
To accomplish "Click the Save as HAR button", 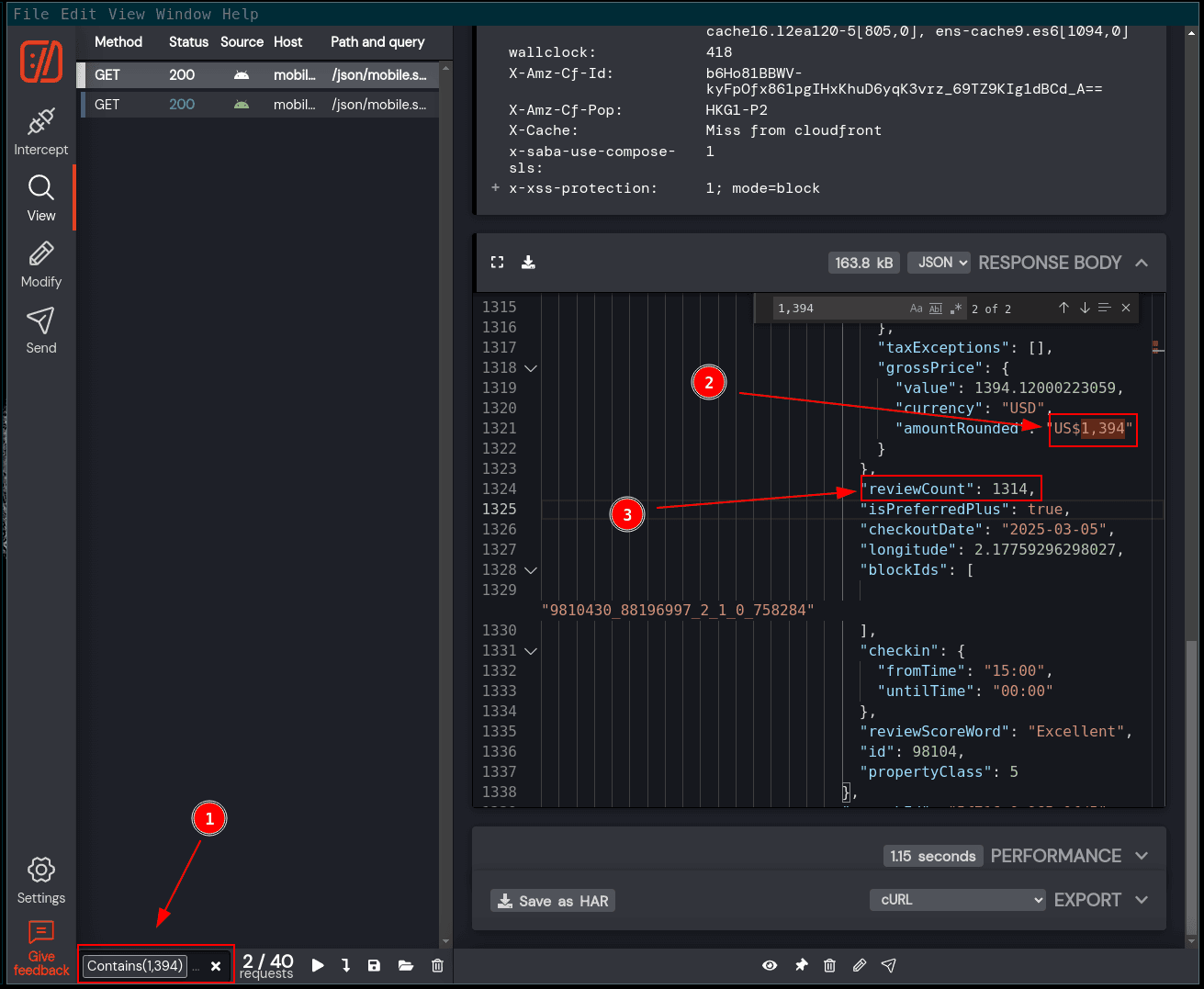I will [553, 901].
